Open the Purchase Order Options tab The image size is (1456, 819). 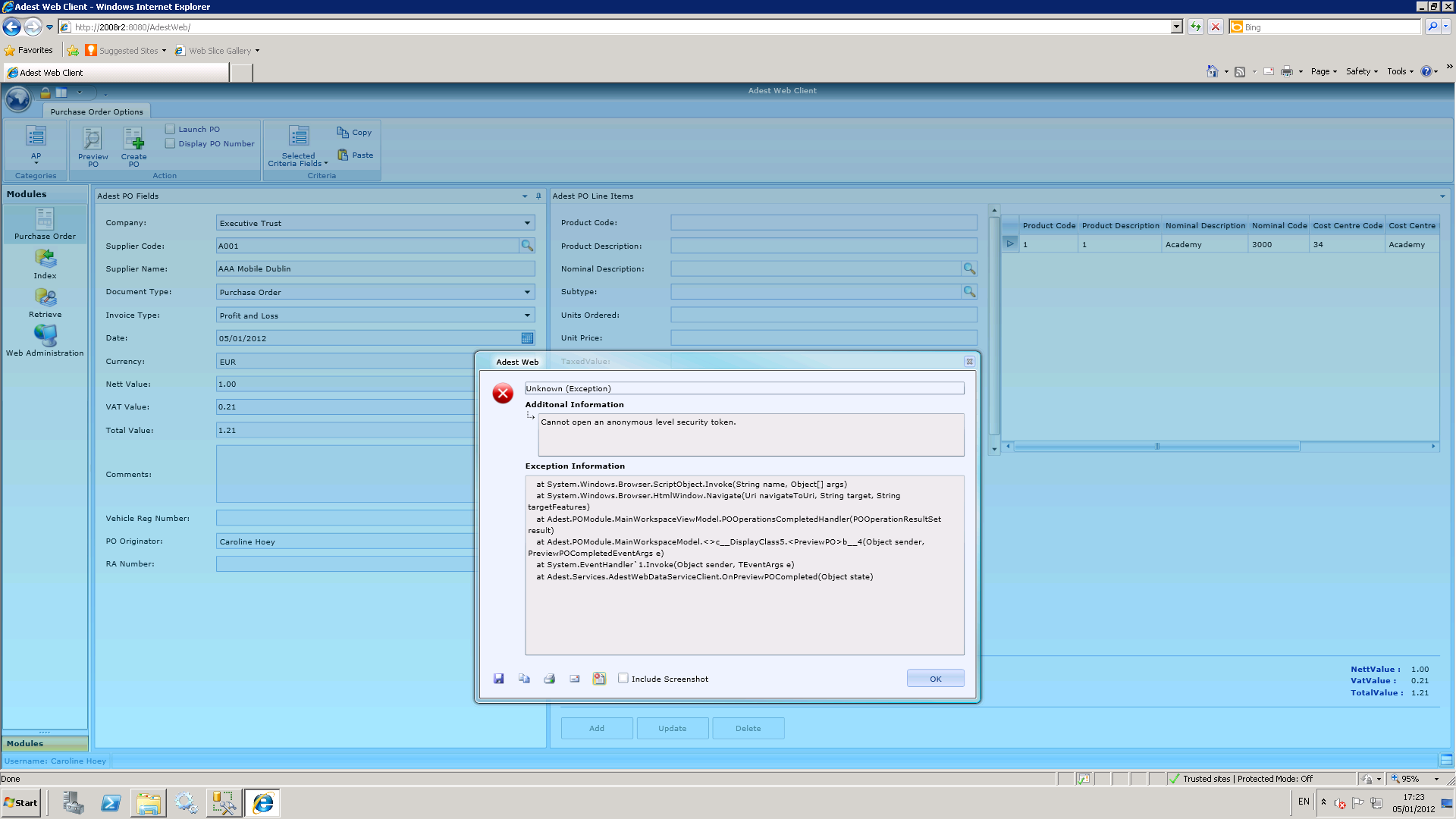click(x=96, y=111)
